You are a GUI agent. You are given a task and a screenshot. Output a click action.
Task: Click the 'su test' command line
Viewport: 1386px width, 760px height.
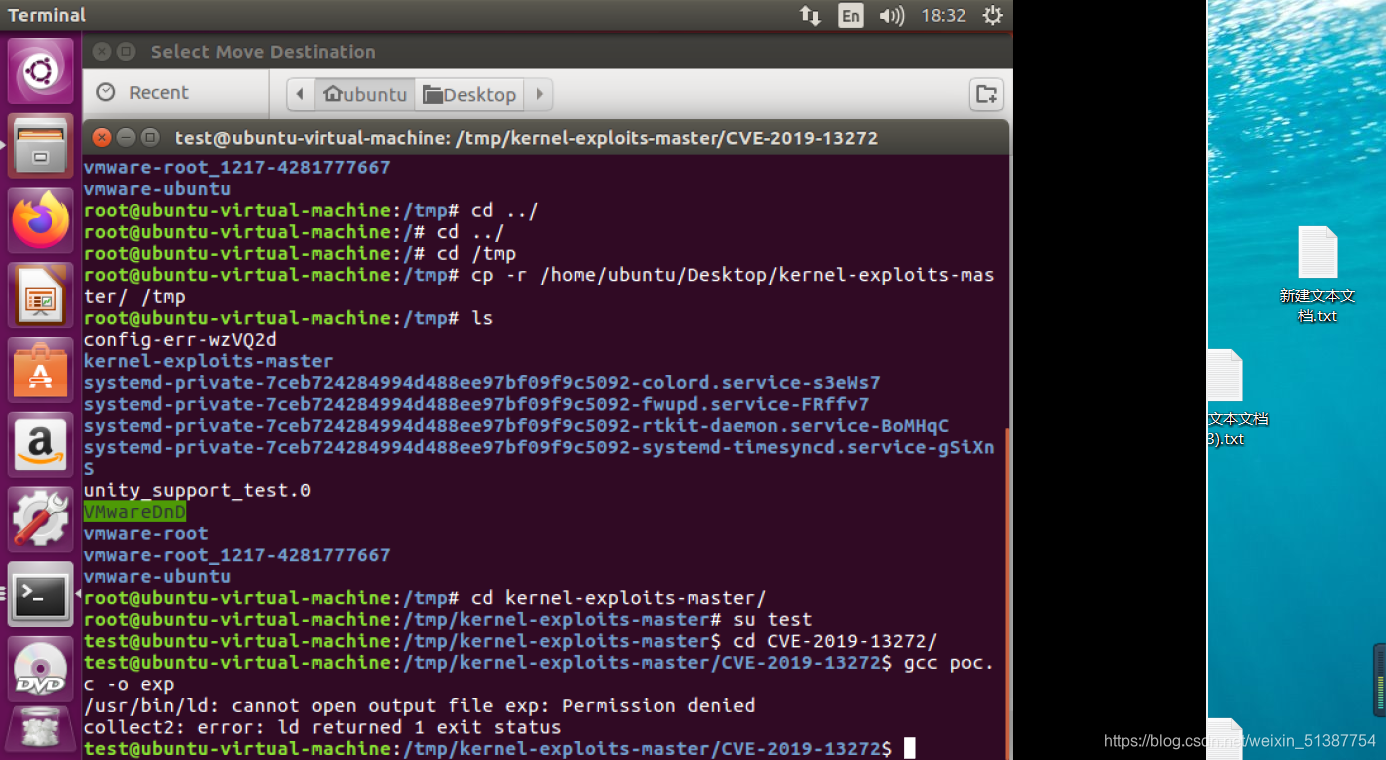point(448,620)
